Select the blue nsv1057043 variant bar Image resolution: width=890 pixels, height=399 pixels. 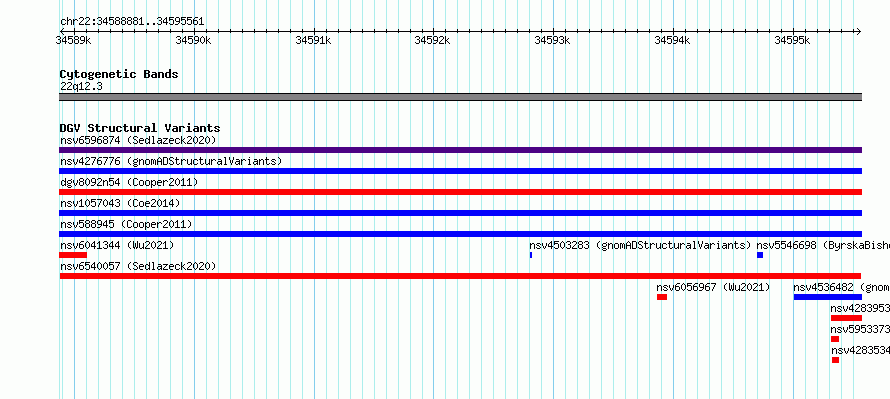(x=460, y=213)
